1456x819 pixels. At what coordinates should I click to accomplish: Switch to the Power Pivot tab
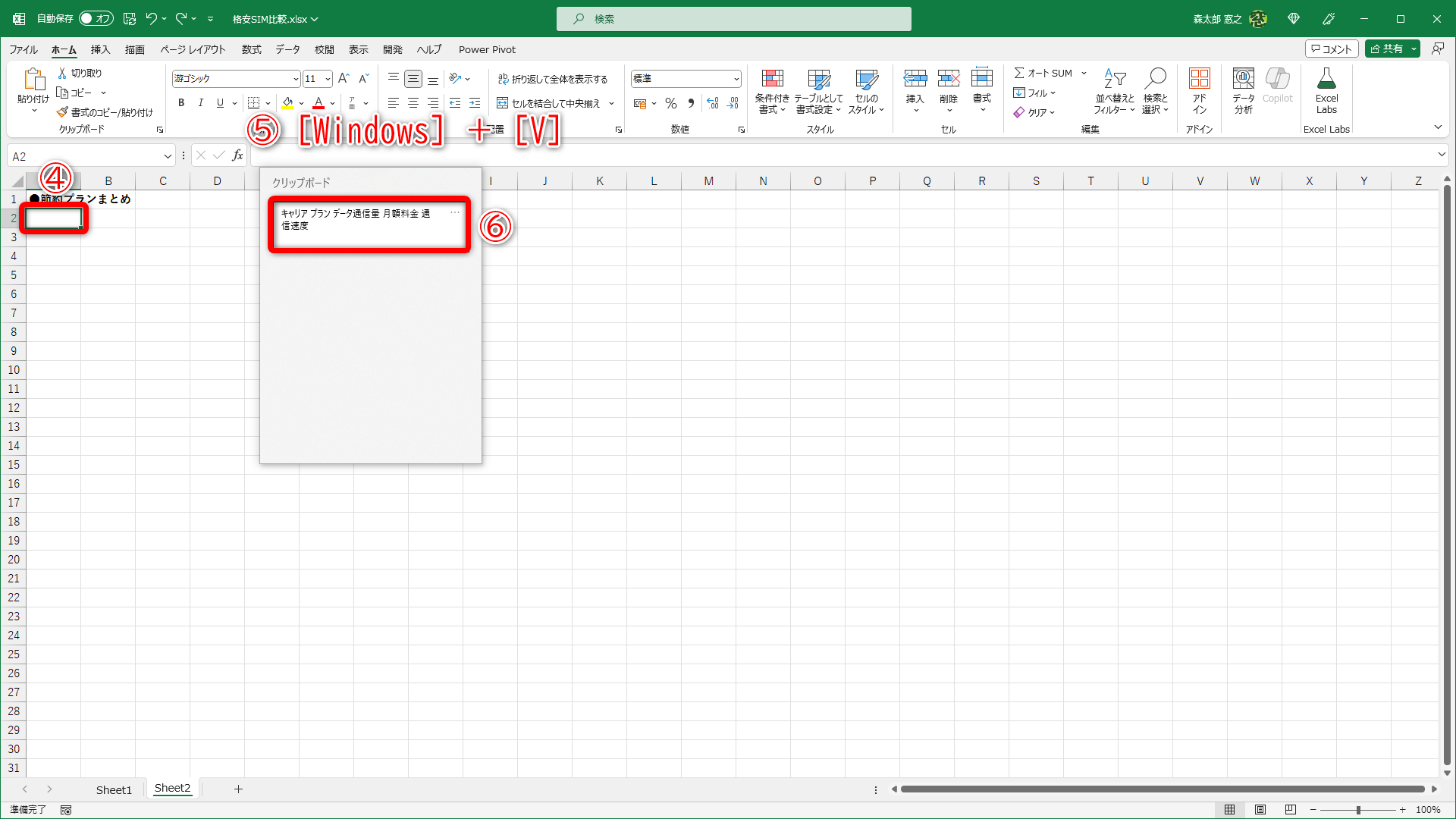[x=487, y=49]
